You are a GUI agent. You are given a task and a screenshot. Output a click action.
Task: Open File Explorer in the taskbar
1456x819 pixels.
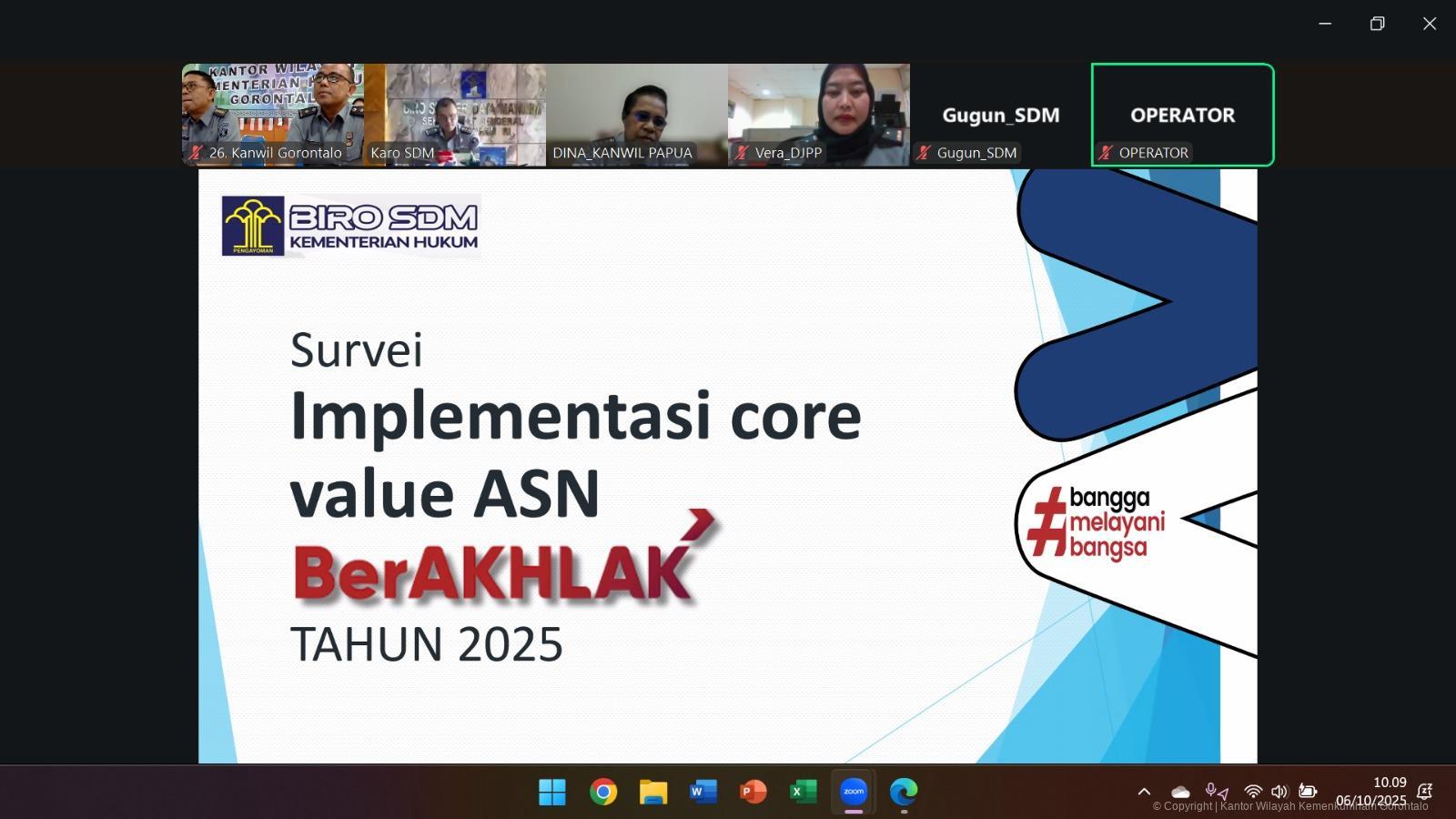coord(652,792)
